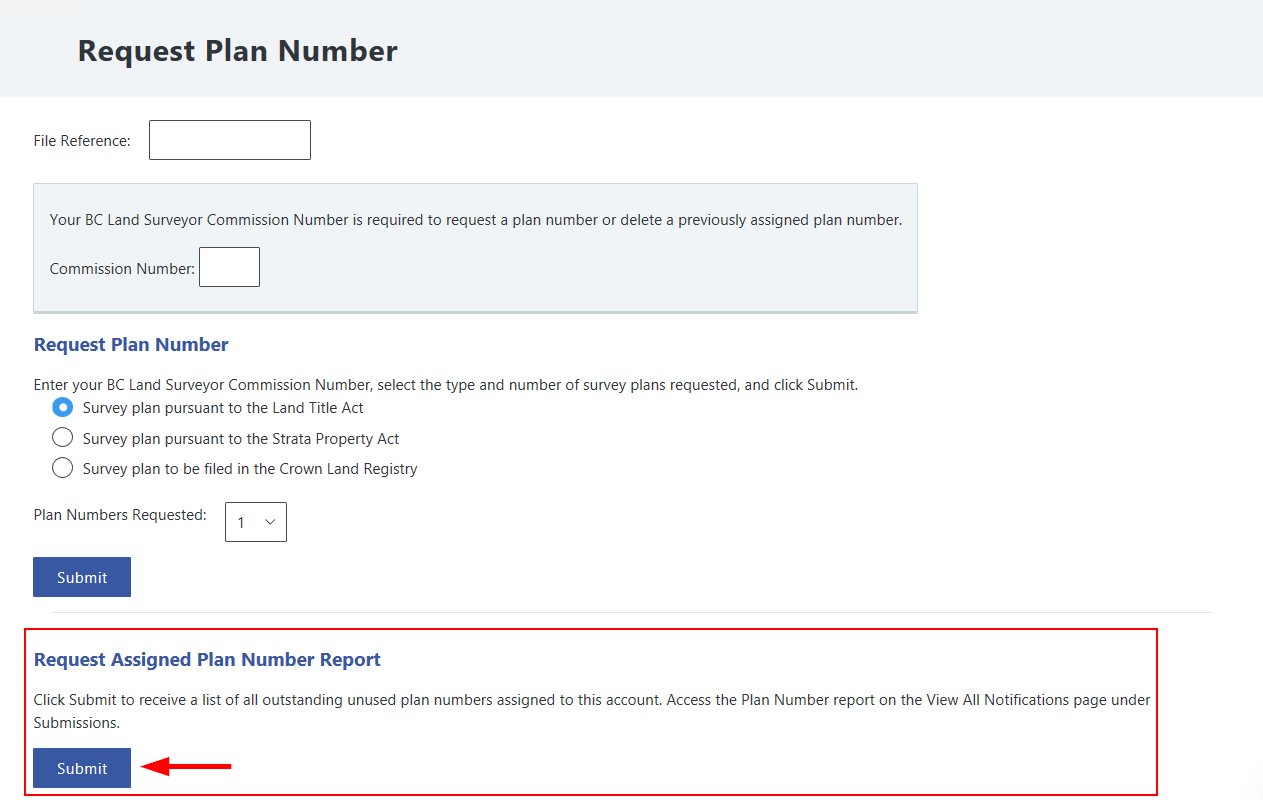Click the BC Land Surveyor Commission Number notice text
The height and width of the screenshot is (800, 1263).
pyautogui.click(x=476, y=220)
